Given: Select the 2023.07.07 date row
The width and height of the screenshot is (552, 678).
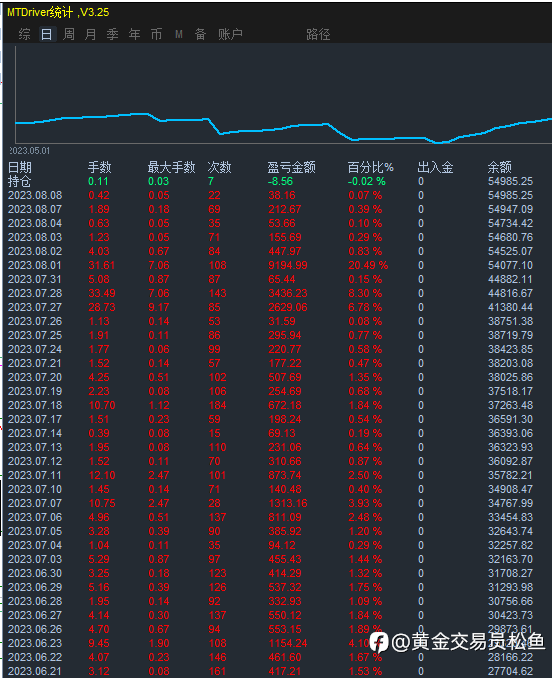Looking at the screenshot, I should (35, 503).
